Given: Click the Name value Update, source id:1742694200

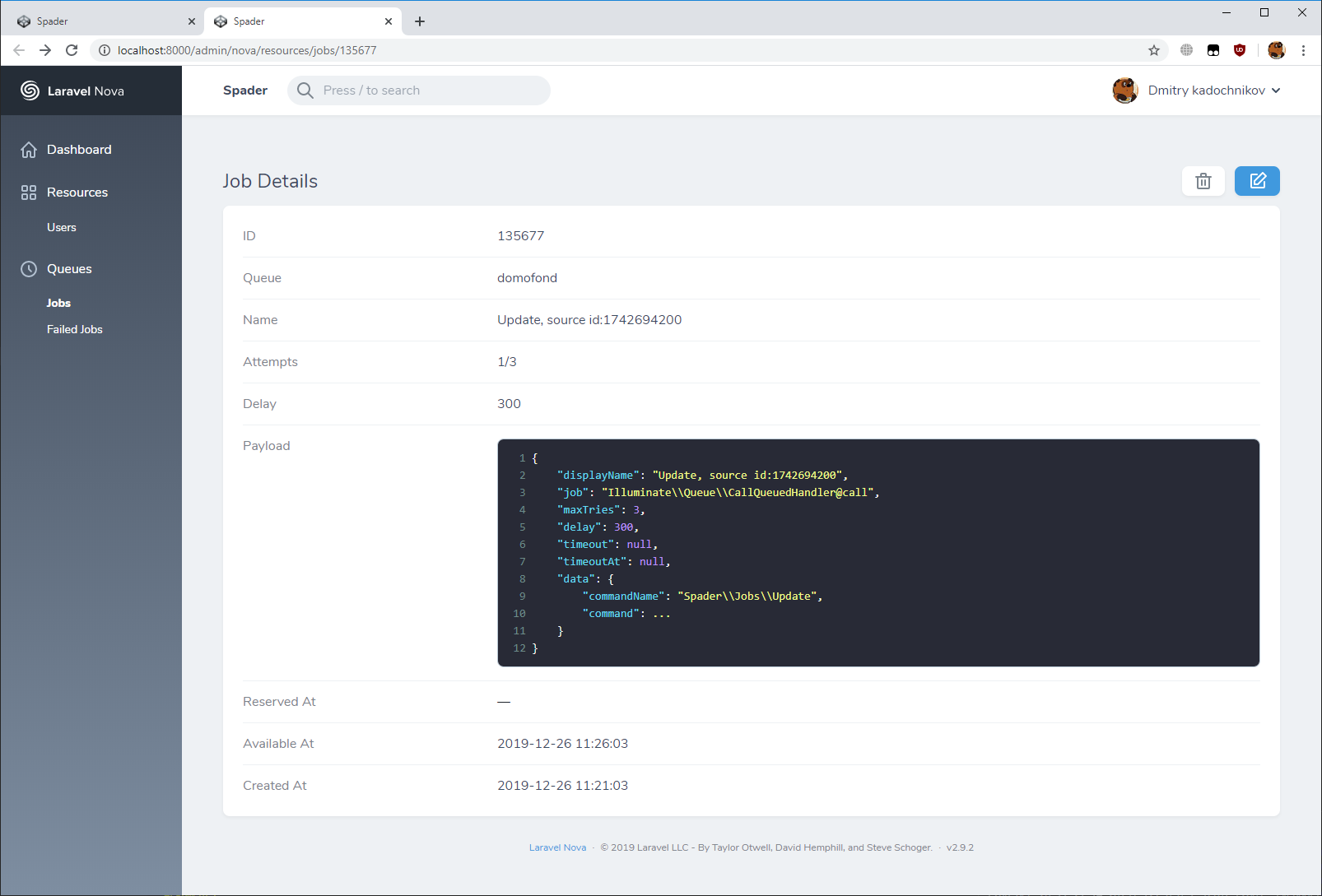Looking at the screenshot, I should click(589, 320).
